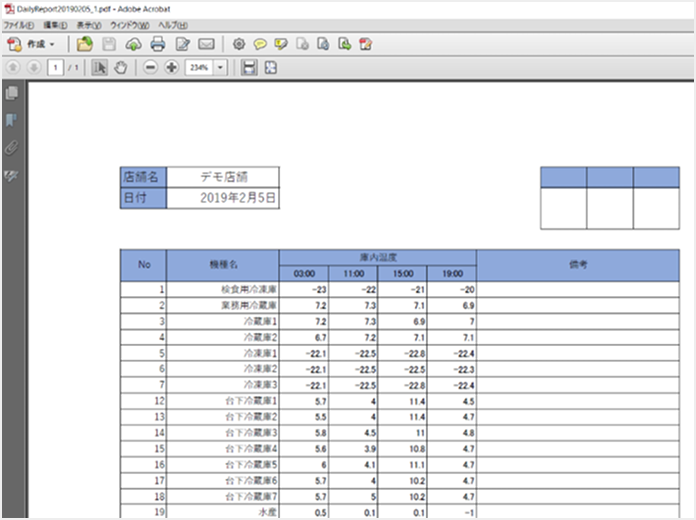The image size is (696, 520).
Task: Open a file with the folder icon
Action: [84, 44]
